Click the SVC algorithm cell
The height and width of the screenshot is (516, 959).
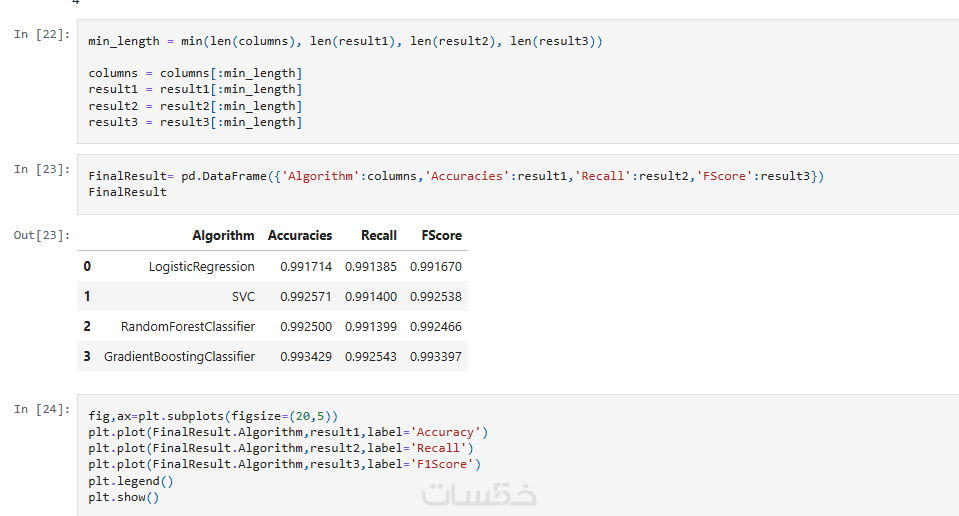tap(243, 297)
